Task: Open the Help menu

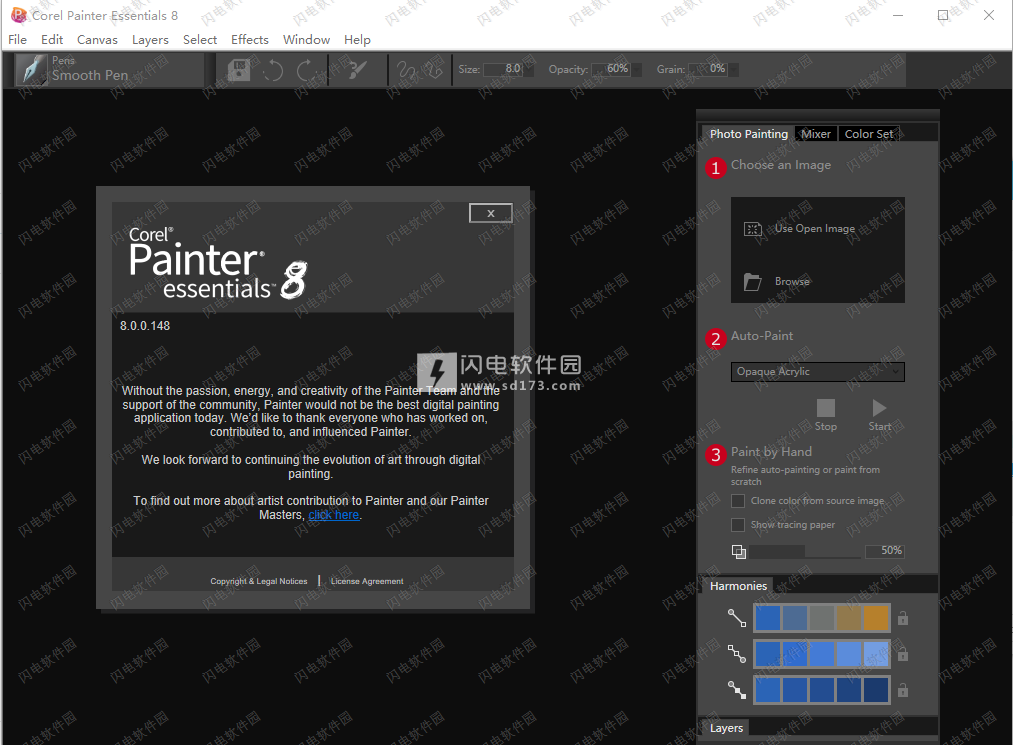Action: [x=357, y=40]
